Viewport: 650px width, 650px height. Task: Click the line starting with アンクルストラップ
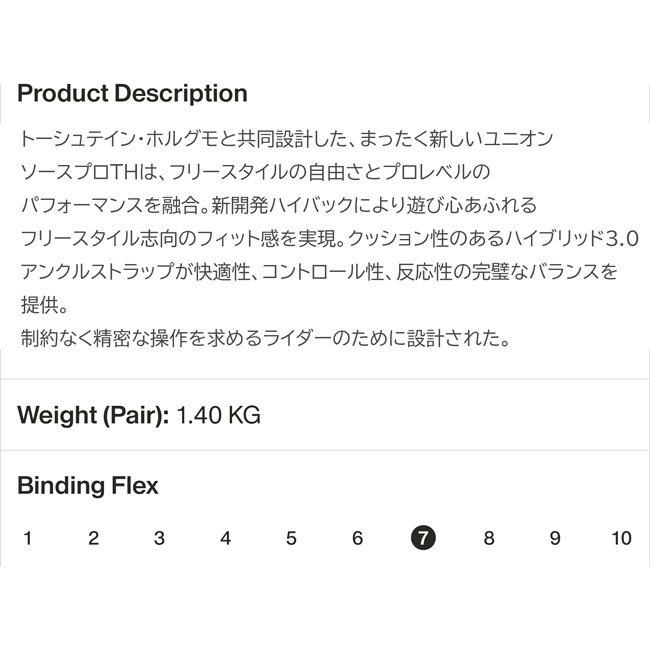(x=319, y=271)
